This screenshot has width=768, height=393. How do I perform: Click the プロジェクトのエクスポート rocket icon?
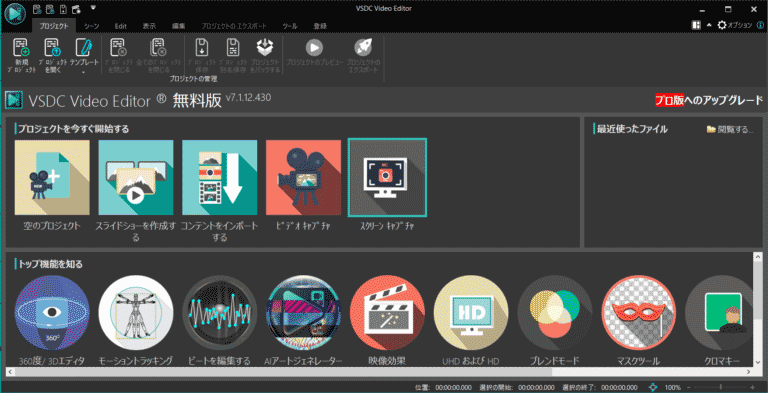[x=363, y=48]
